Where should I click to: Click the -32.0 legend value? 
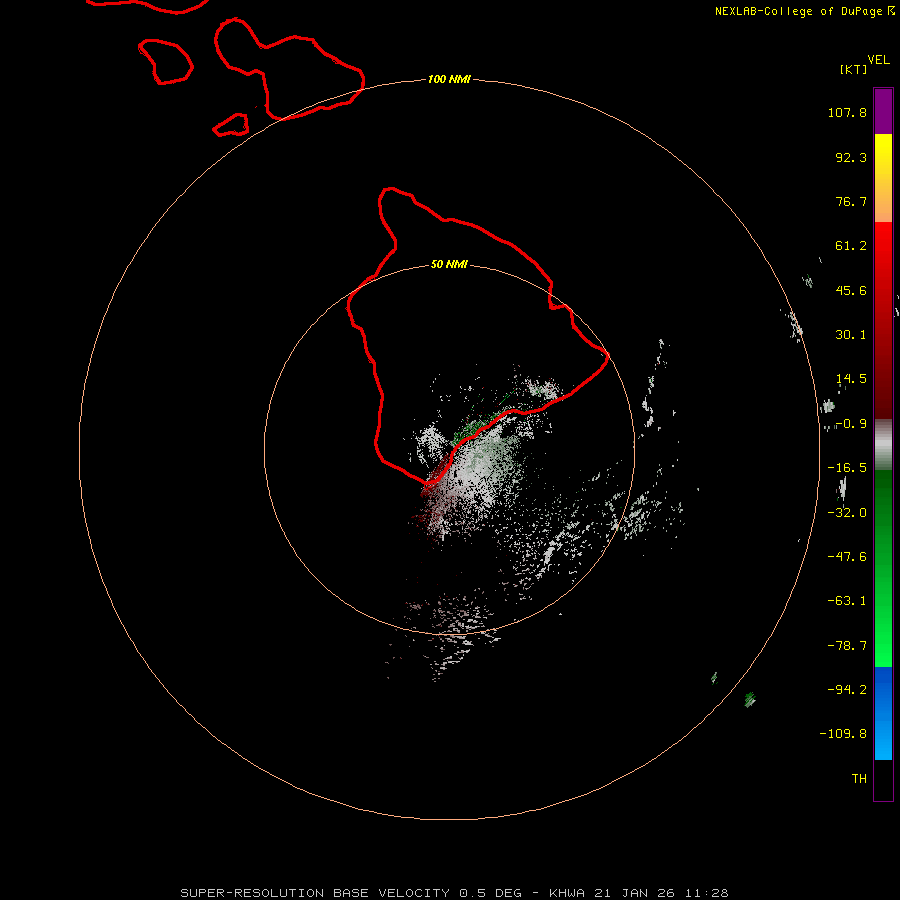pyautogui.click(x=847, y=513)
